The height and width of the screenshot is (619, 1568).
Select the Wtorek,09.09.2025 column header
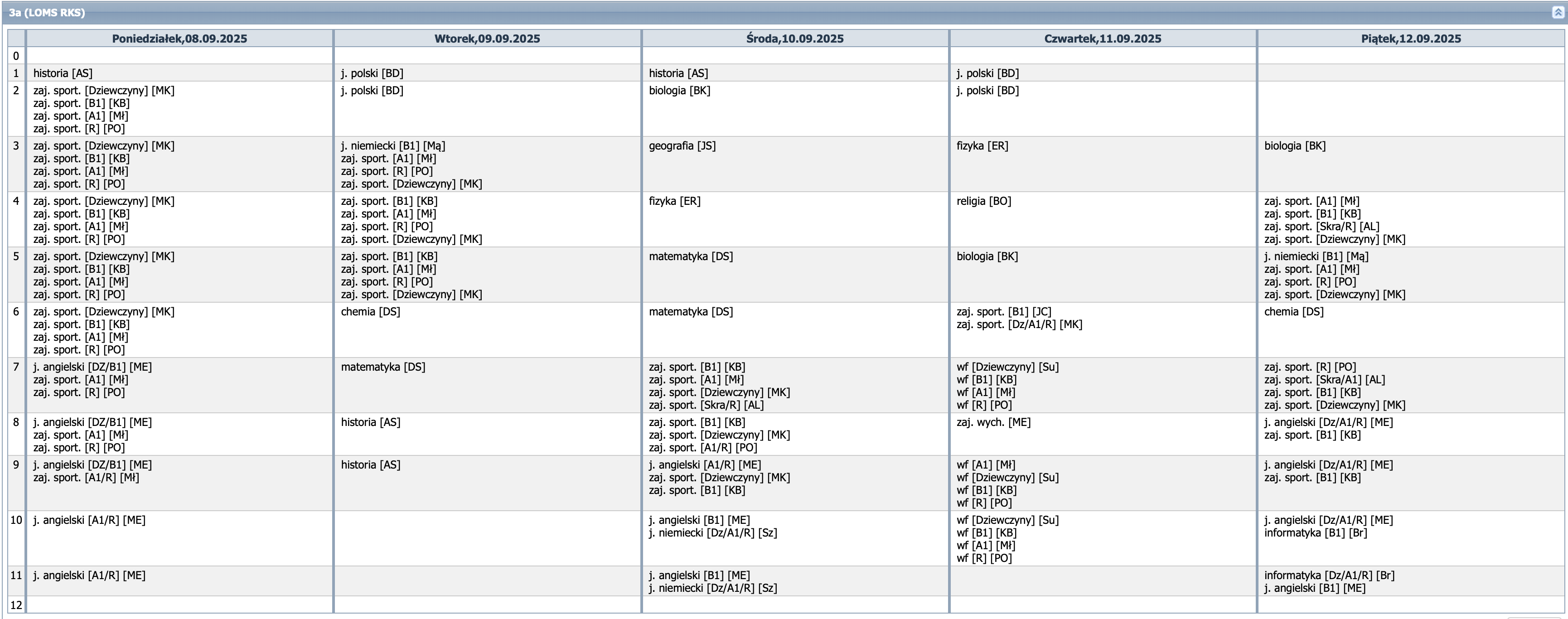pyautogui.click(x=487, y=39)
